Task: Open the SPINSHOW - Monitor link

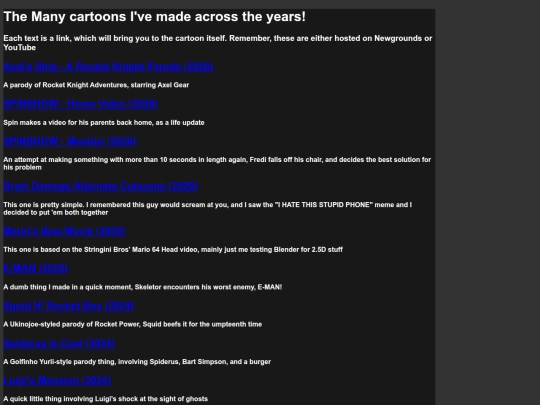Action: [70, 142]
